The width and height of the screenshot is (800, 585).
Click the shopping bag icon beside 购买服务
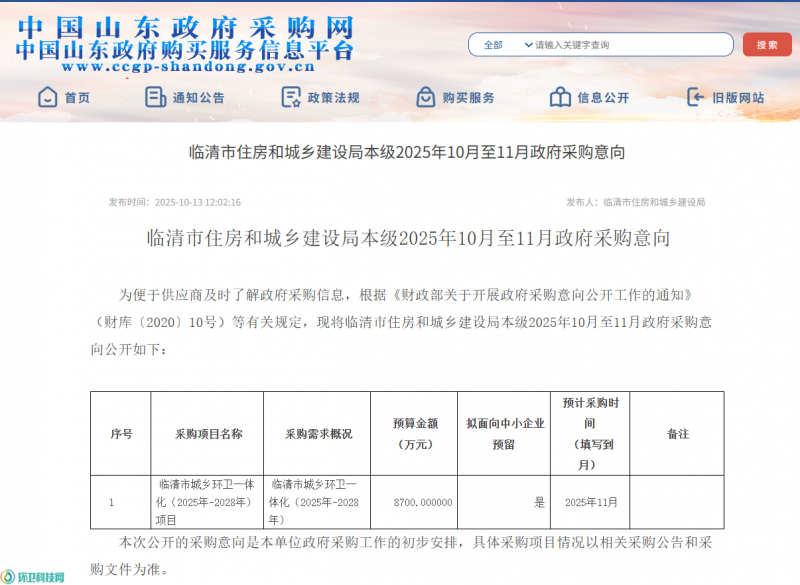(x=425, y=97)
